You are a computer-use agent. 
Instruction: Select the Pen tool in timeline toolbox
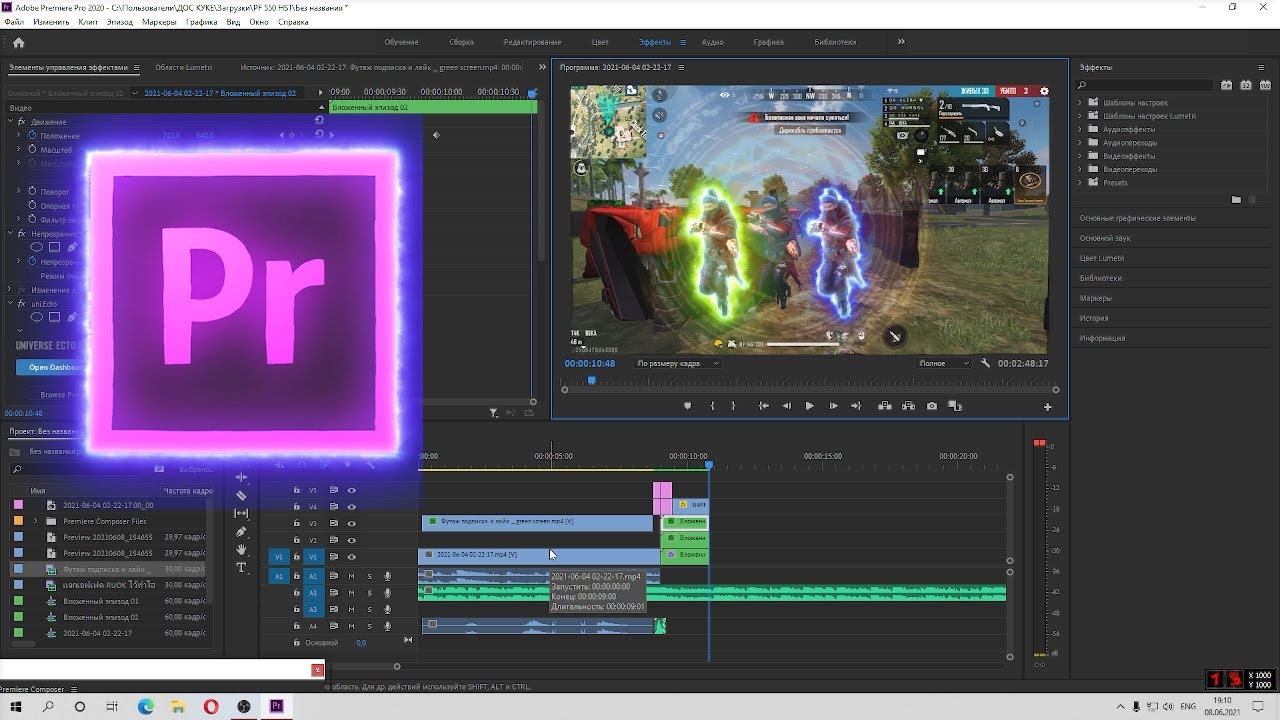pyautogui.click(x=241, y=531)
